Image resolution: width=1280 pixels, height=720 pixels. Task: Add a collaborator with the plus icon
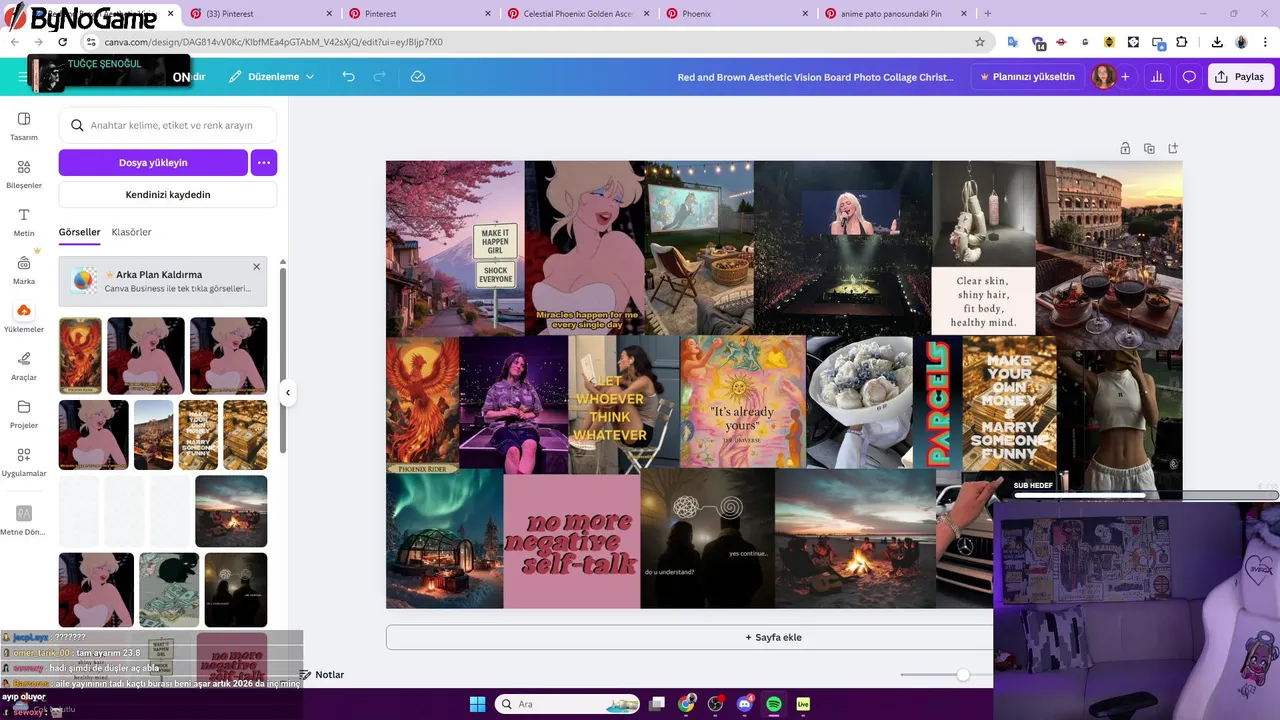(x=1125, y=77)
